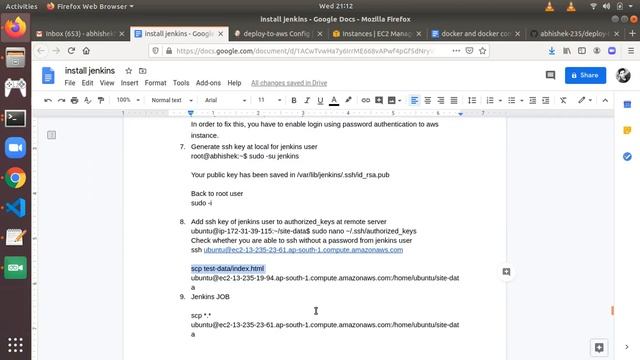Viewport: 640px width, 360px height.
Task: Open Tasks side panel icon
Action: point(627,157)
